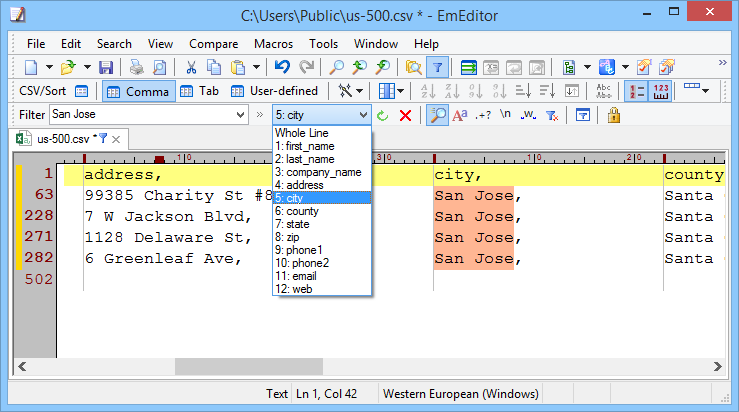The height and width of the screenshot is (412, 739).
Task: Undo the last edit
Action: click(x=282, y=67)
